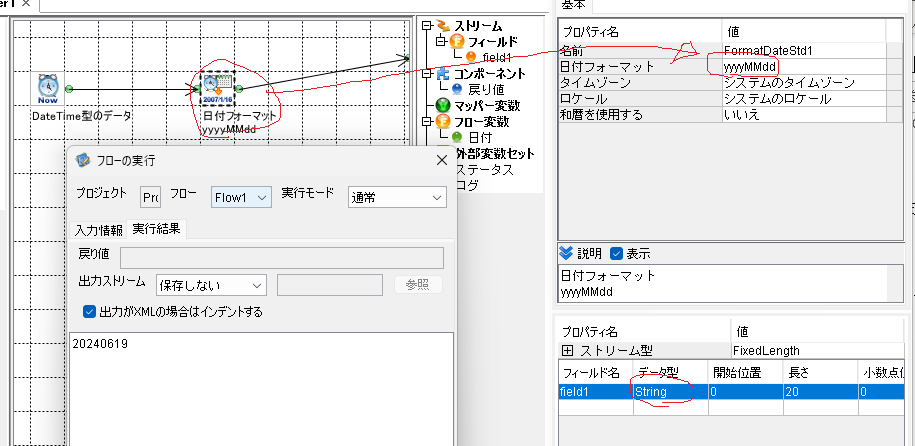Select the field1 orange icon in stream tree

click(471, 57)
